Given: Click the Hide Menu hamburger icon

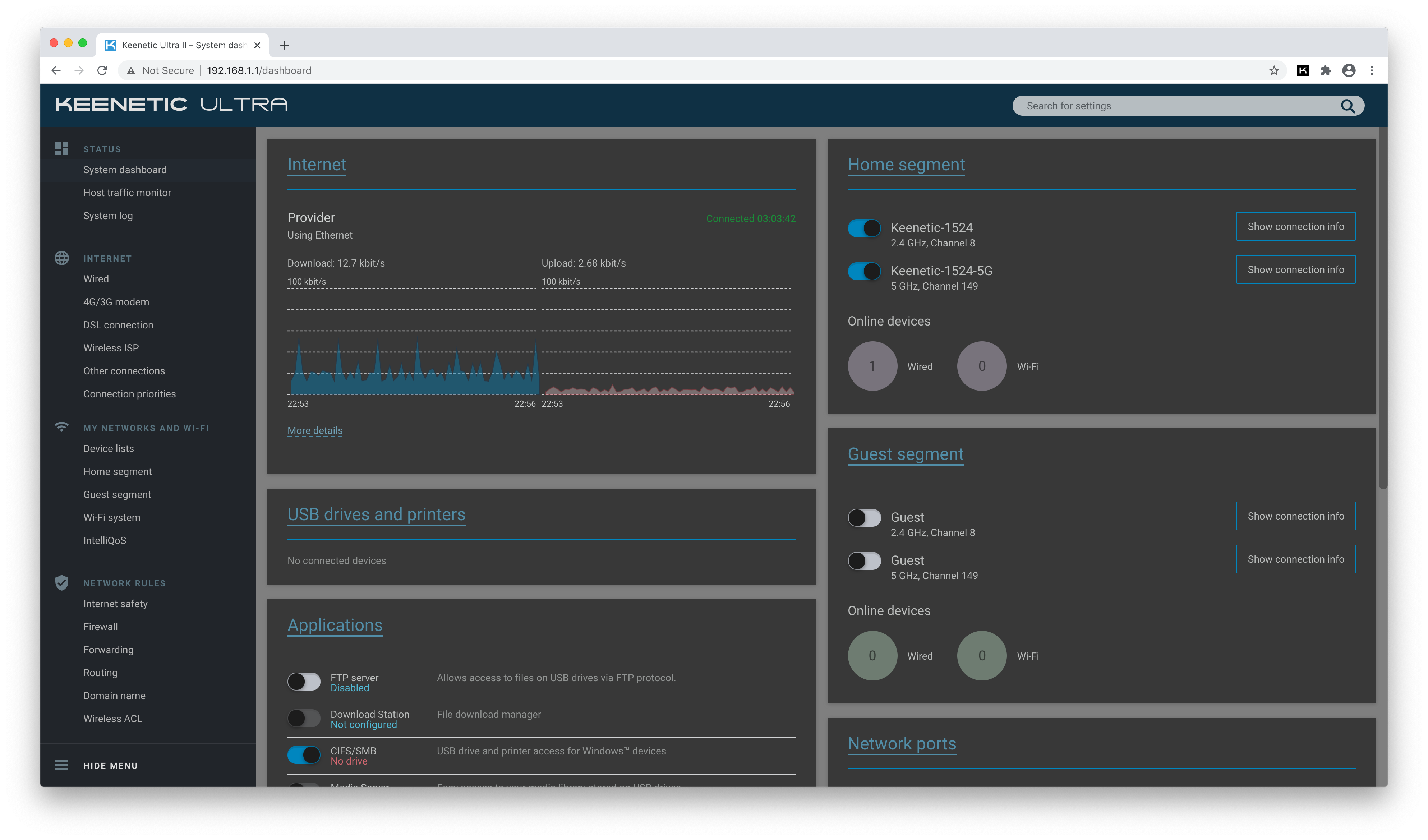Looking at the screenshot, I should 62,765.
